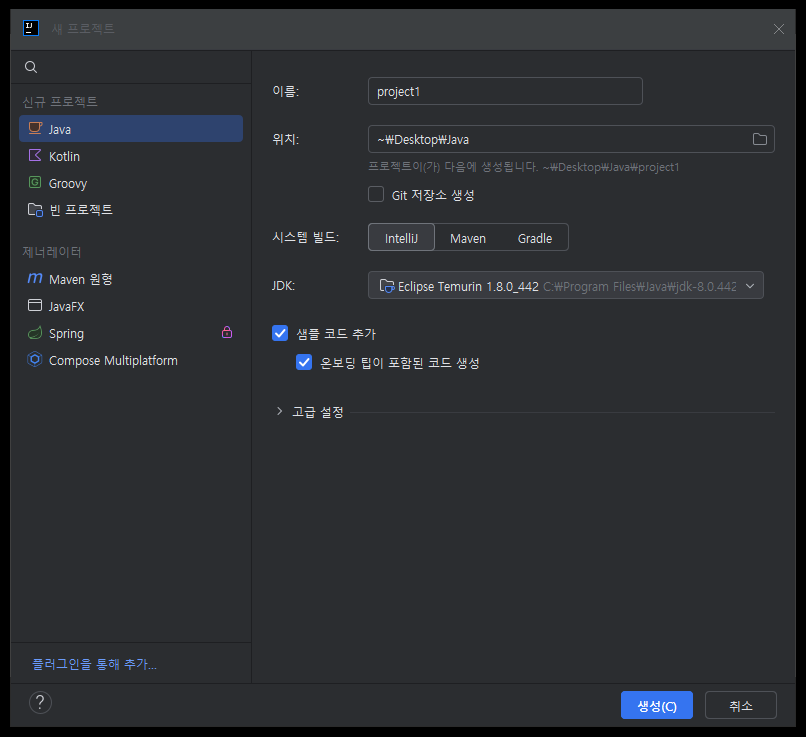Uncheck 온보딩 팁이 포함된 코드 생성 checkbox

click(x=304, y=362)
